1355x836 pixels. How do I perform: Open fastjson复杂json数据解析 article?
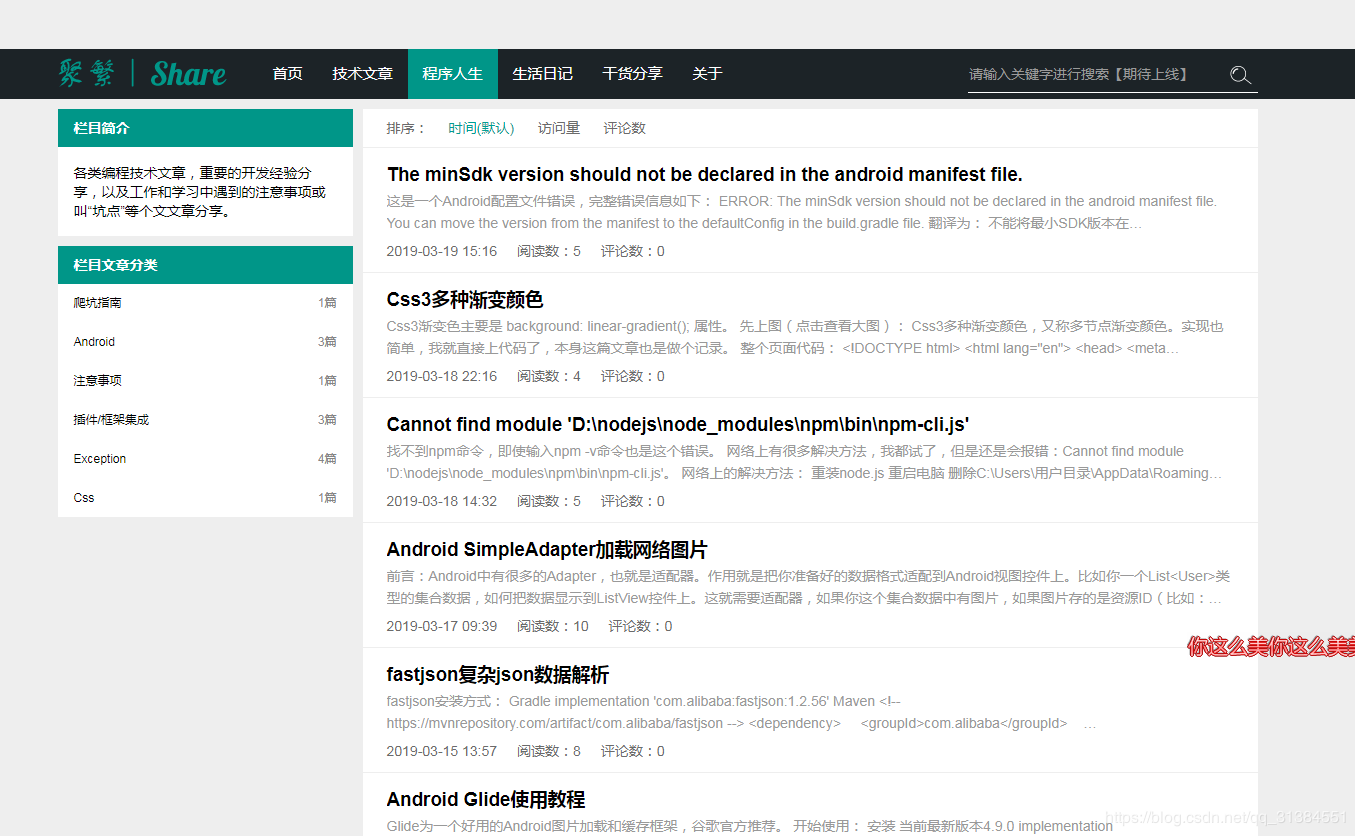coord(498,675)
